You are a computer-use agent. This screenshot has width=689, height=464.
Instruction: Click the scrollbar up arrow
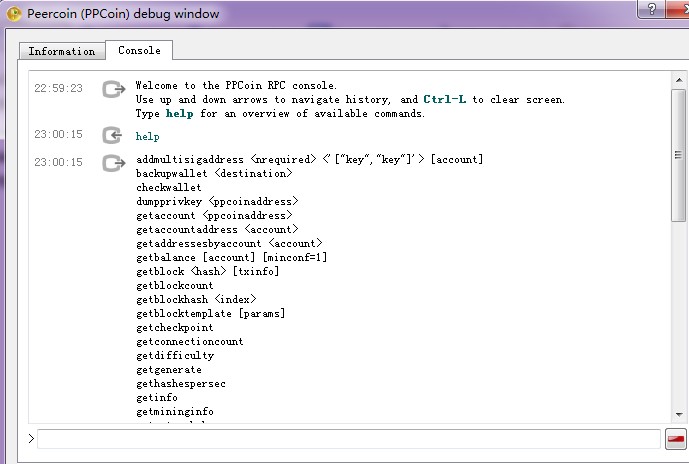(679, 80)
